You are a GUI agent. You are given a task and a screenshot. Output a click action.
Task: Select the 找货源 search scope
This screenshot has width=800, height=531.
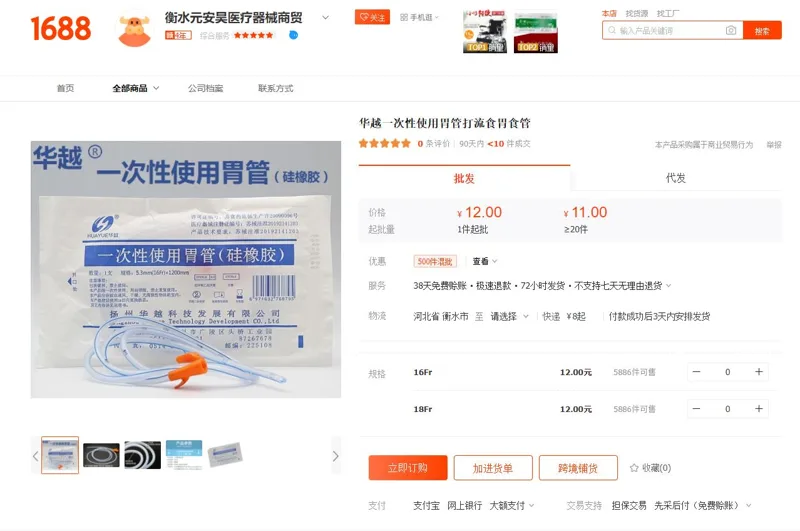pyautogui.click(x=637, y=14)
